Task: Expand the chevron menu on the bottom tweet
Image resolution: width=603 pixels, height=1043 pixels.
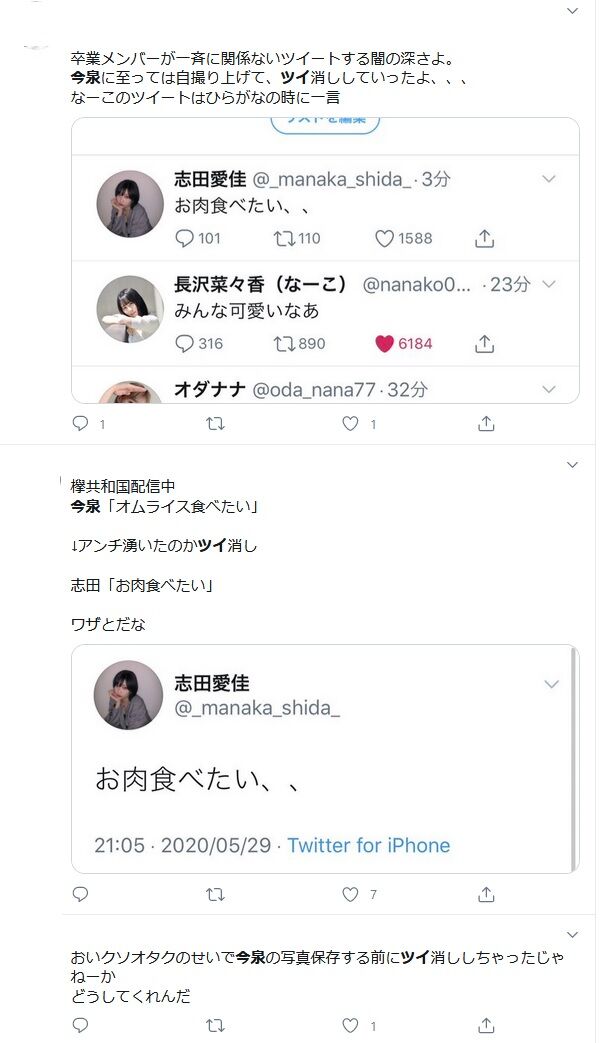Action: point(572,934)
